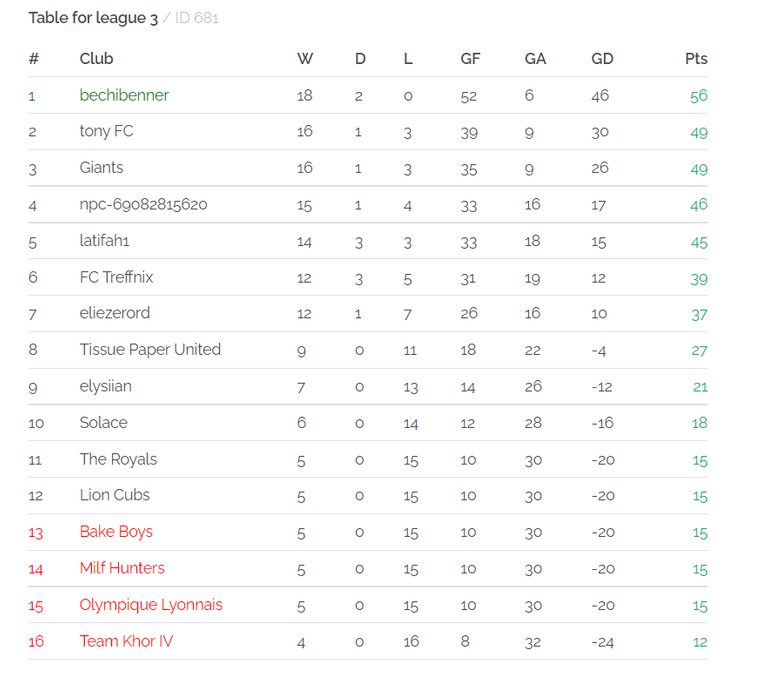The image size is (768, 679).
Task: Click the Pts column header
Action: coord(696,59)
